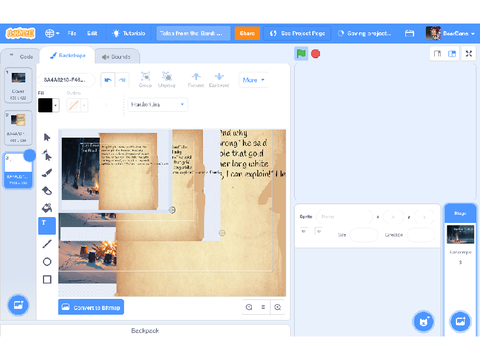Click the show sprite eye toggle
480x360 pixels.
(304, 231)
